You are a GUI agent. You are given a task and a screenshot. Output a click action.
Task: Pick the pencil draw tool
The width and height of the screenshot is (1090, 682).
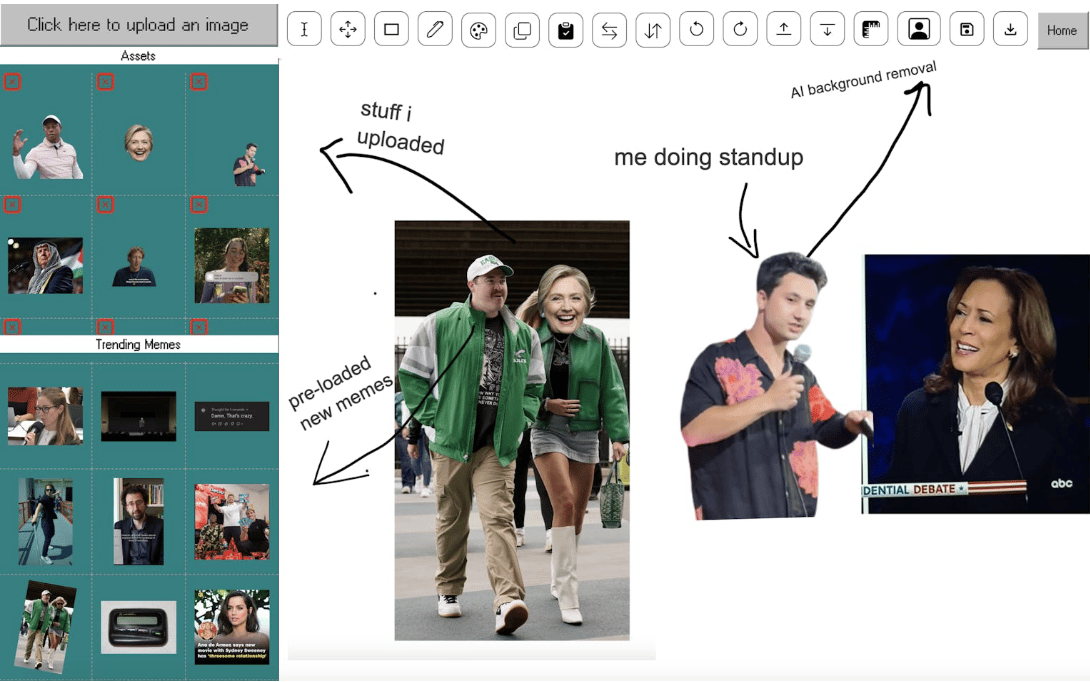pos(435,29)
